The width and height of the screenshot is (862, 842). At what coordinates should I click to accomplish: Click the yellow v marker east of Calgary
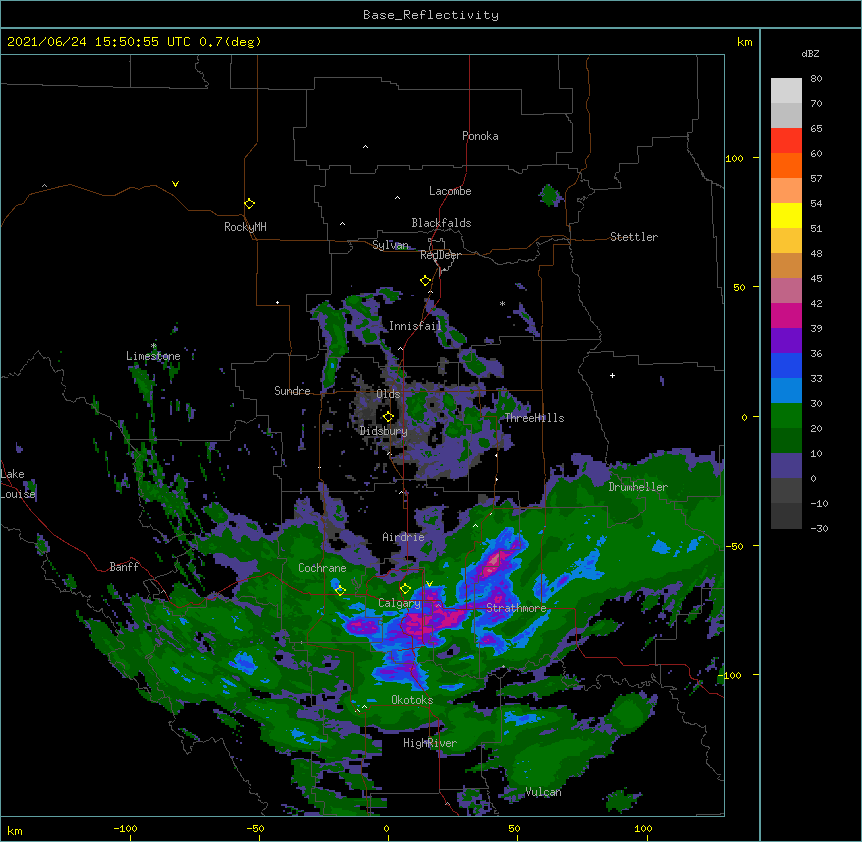click(429, 584)
